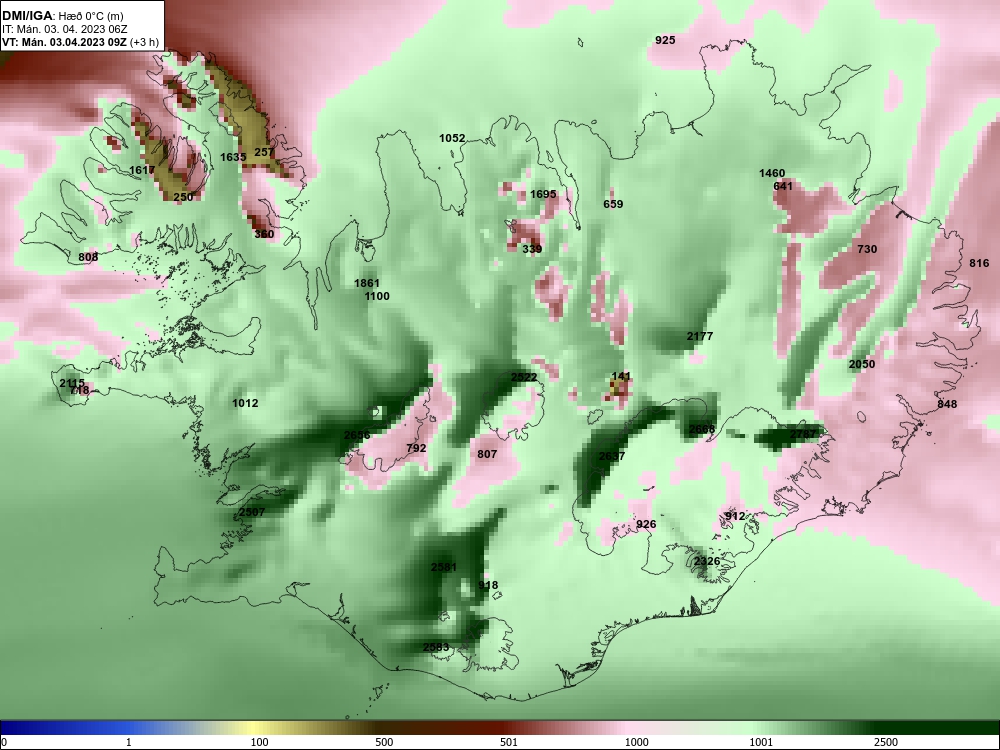Click the 100 tick on the colour scale

260,742
